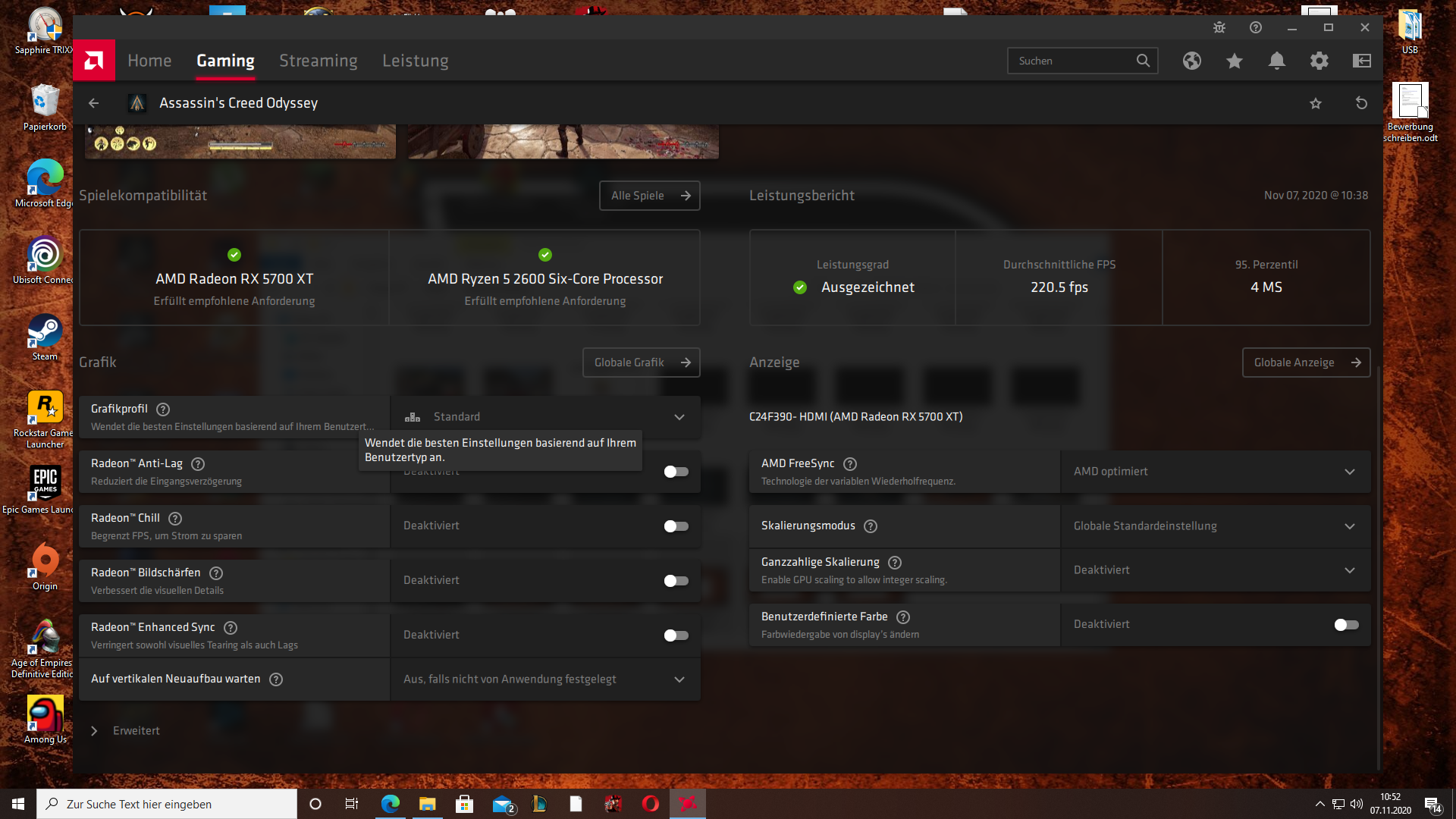This screenshot has height=819, width=1456.
Task: Open the AMD FreeSync dropdown
Action: [x=1214, y=472]
